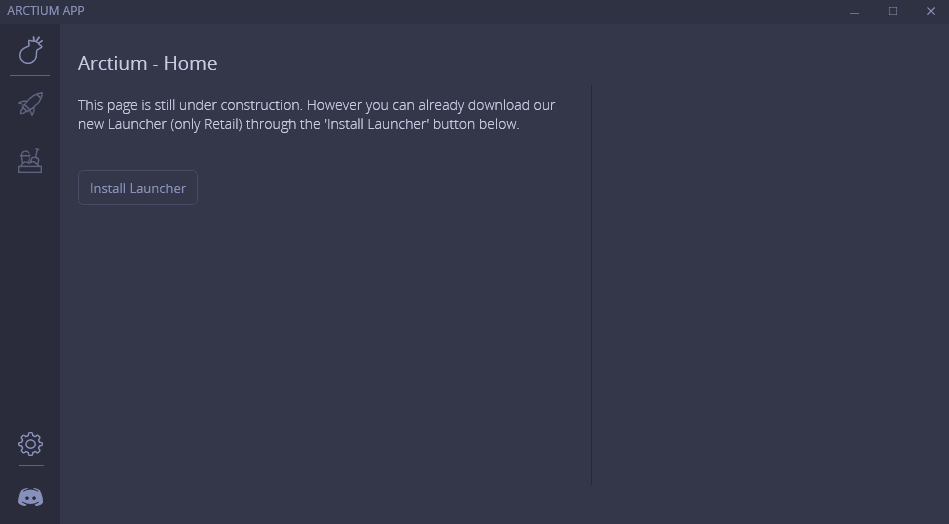This screenshot has height=524, width=949.
Task: Open the sandbox bucket-and-shovel page
Action: click(30, 160)
